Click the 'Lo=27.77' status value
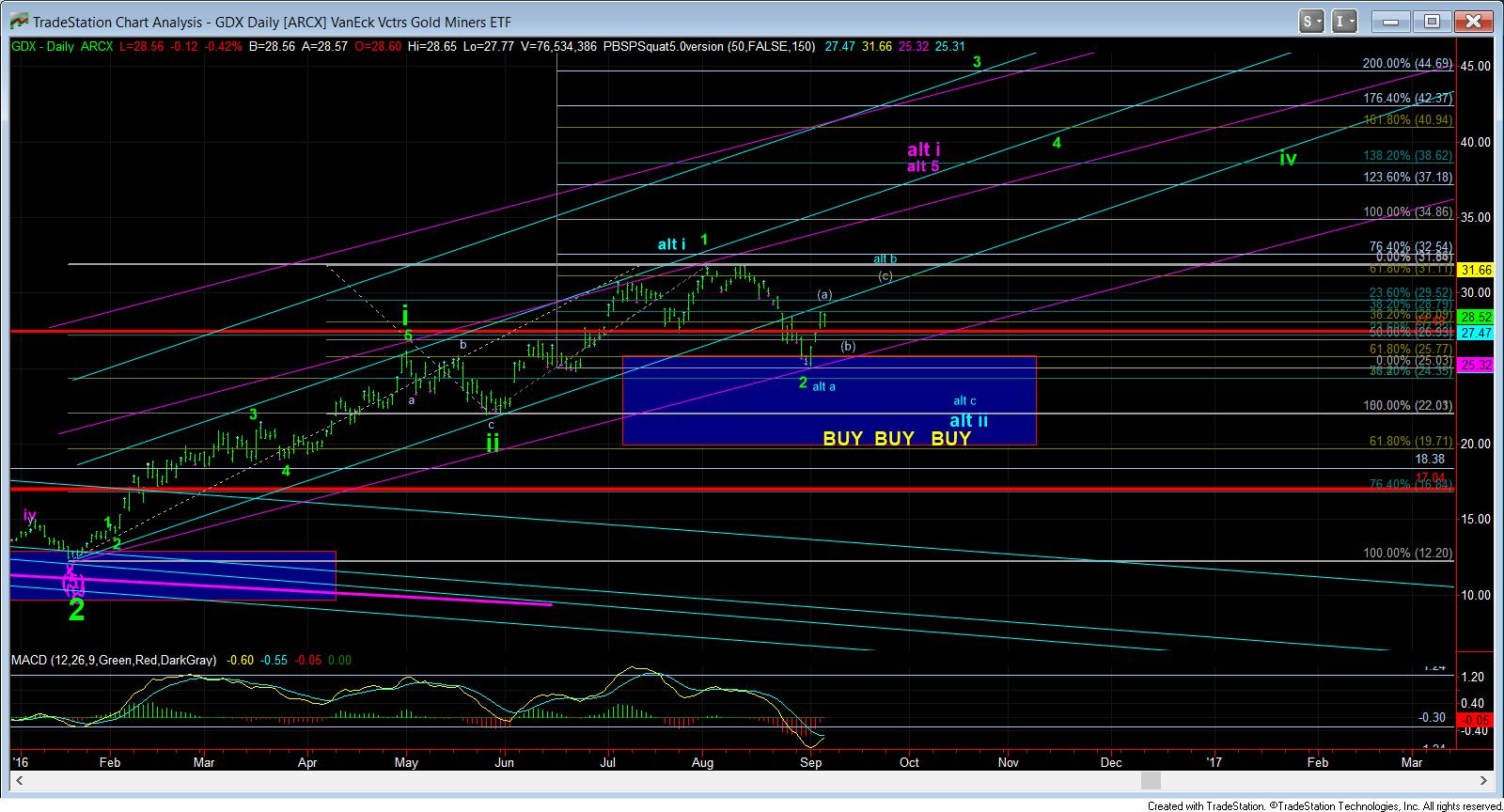This screenshot has width=1504, height=812. (490, 46)
